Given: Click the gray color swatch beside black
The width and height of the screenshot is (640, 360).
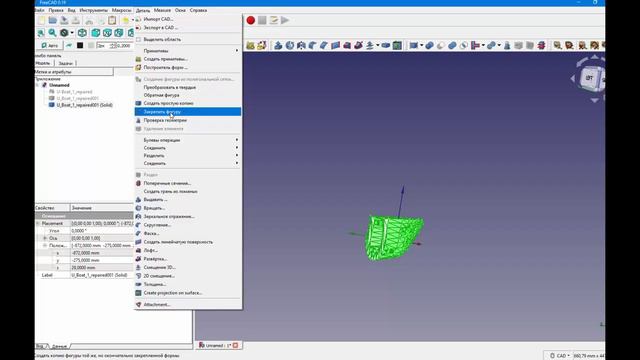Looking at the screenshot, I should pos(91,45).
